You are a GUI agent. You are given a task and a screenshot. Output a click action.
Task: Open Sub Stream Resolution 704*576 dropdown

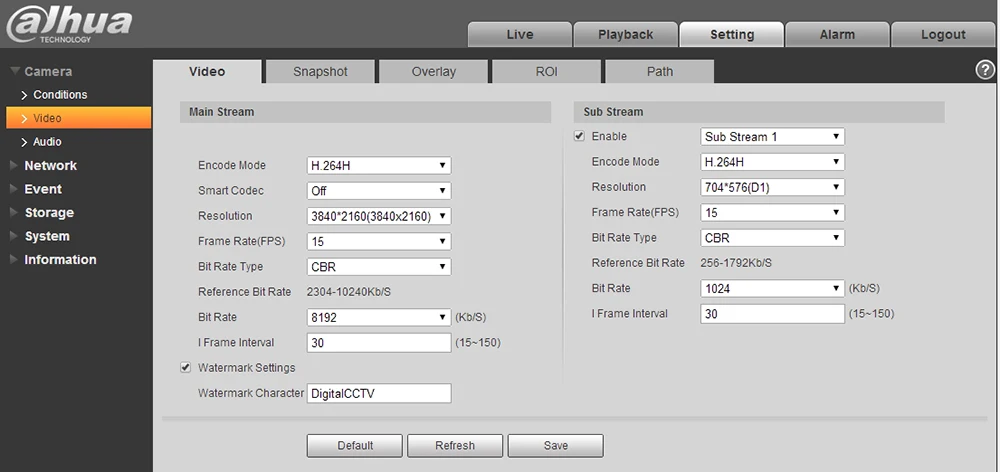pos(772,188)
